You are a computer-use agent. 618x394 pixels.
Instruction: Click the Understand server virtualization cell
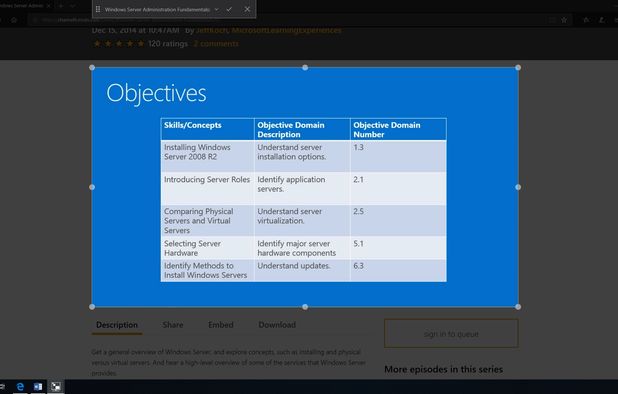coord(302,221)
